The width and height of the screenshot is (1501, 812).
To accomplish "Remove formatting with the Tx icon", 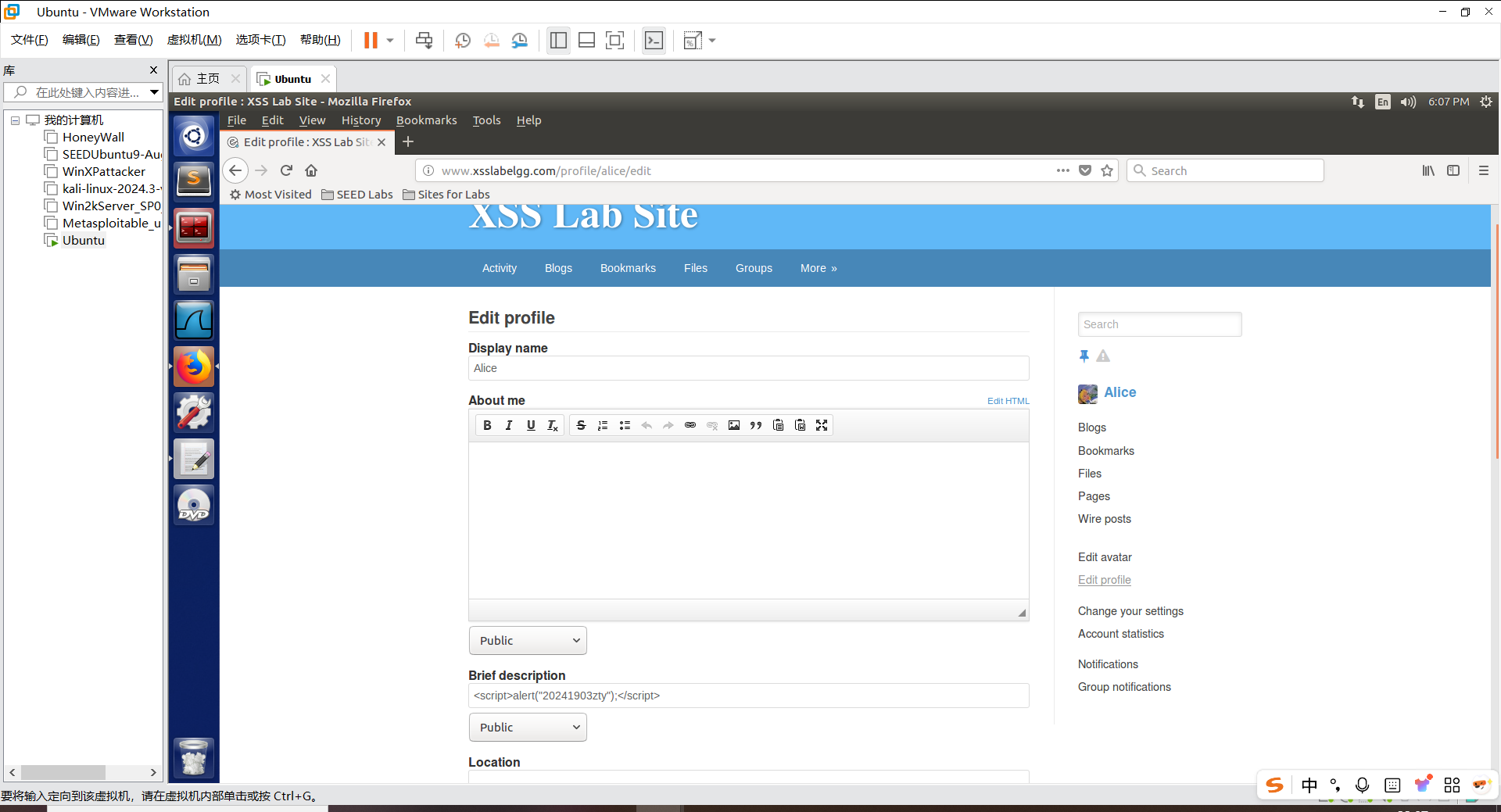I will coord(553,425).
